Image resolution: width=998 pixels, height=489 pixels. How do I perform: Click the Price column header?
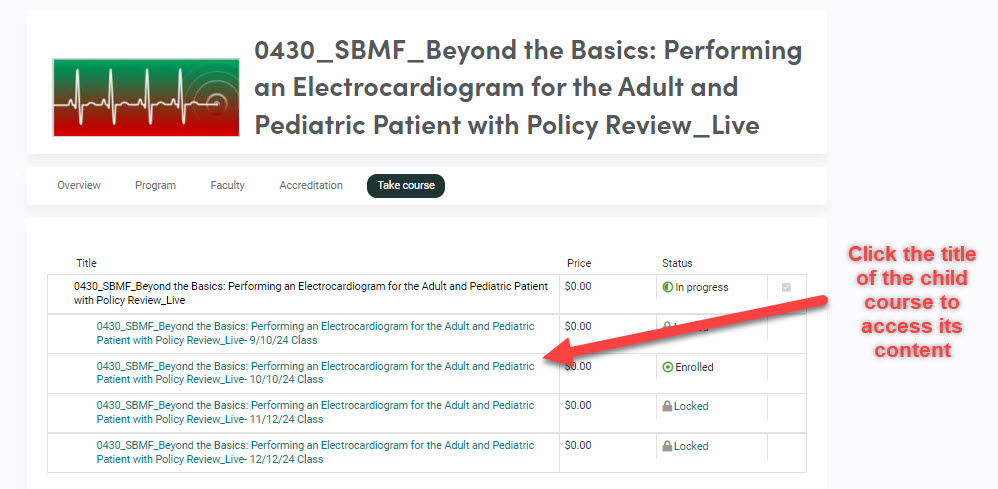pyautogui.click(x=578, y=263)
